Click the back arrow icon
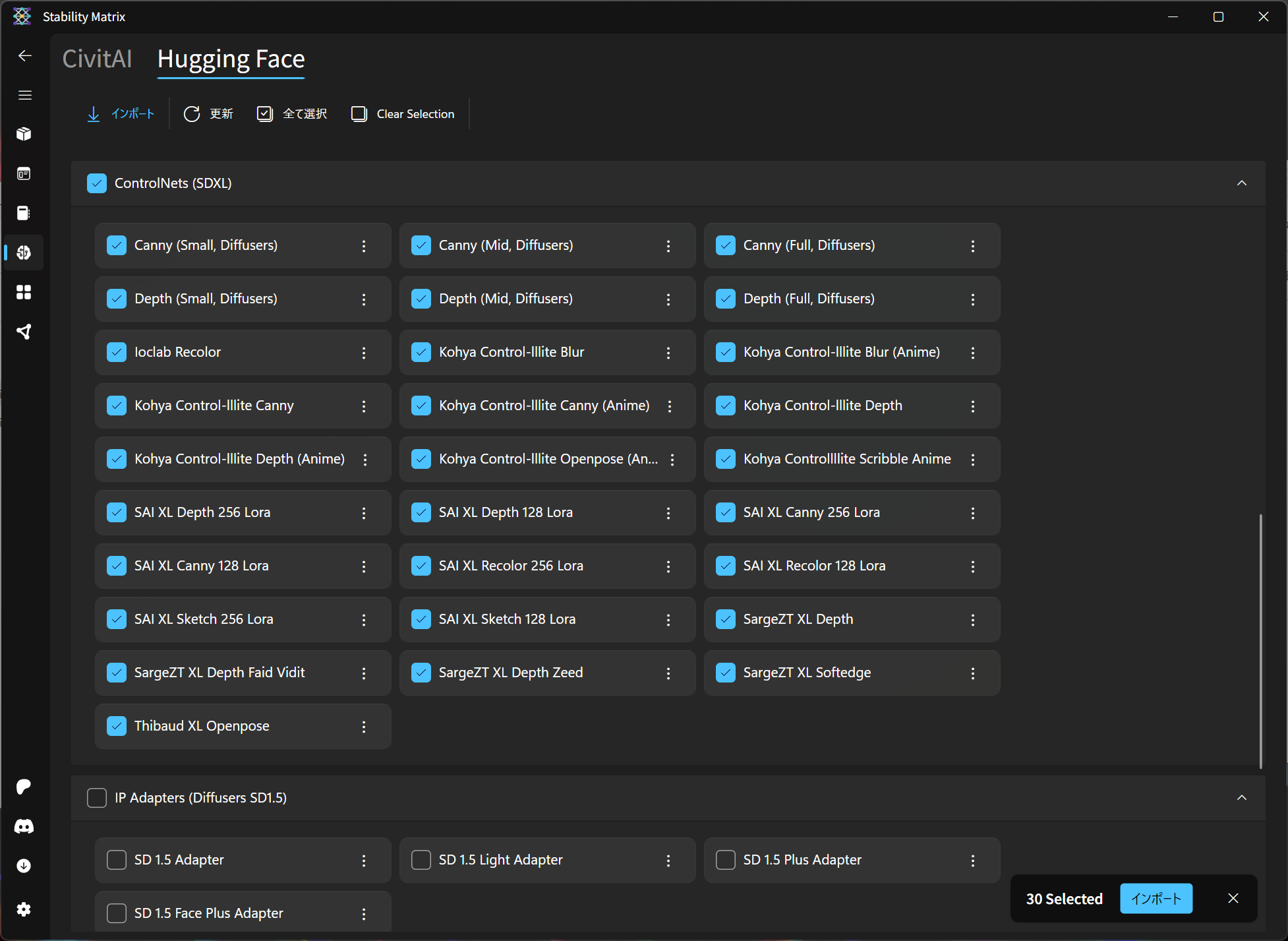The height and width of the screenshot is (941, 1288). (x=24, y=56)
